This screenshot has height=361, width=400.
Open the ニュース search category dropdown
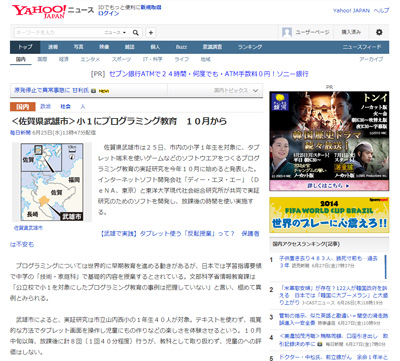click(x=115, y=33)
